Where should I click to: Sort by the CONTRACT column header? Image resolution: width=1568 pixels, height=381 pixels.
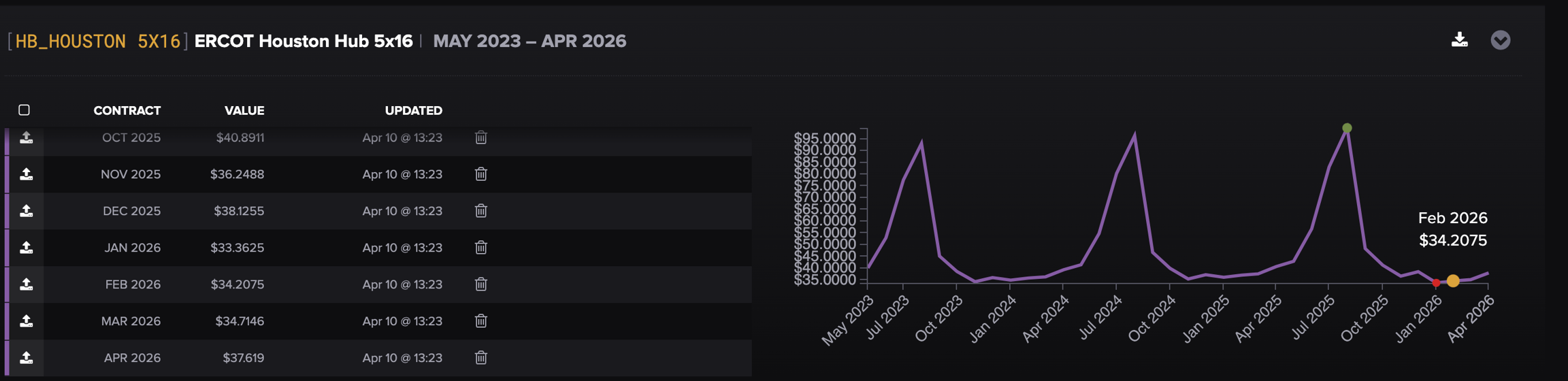coord(127,110)
